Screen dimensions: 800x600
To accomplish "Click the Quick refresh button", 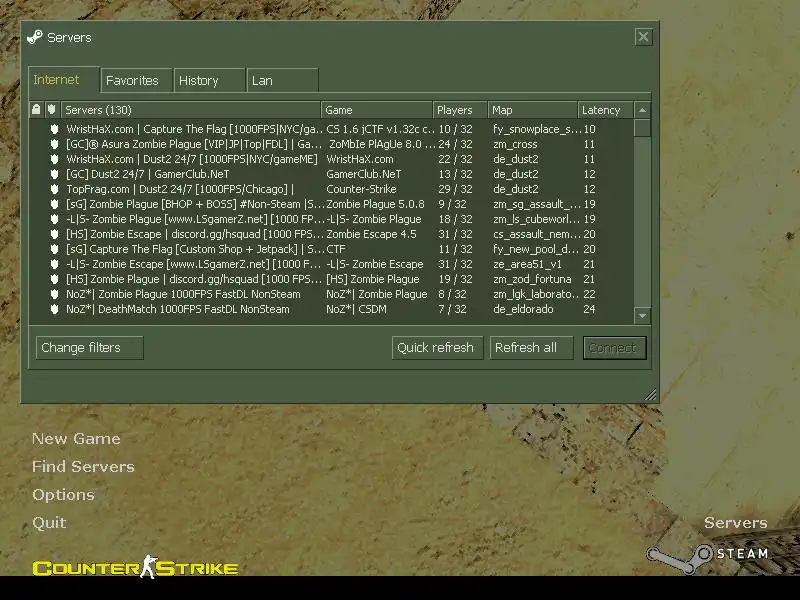I will tap(437, 347).
